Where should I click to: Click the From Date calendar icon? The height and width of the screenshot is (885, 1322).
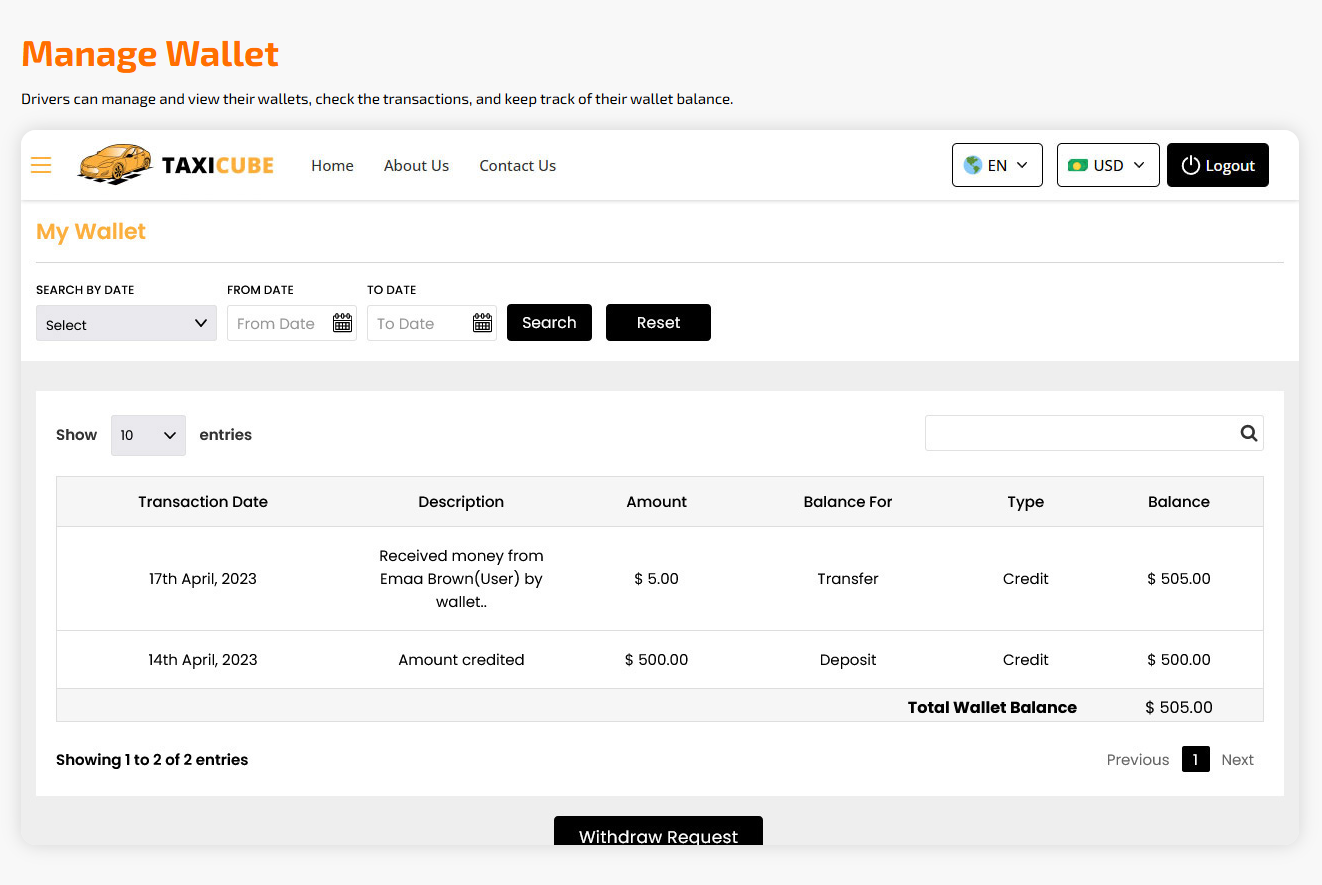(342, 323)
